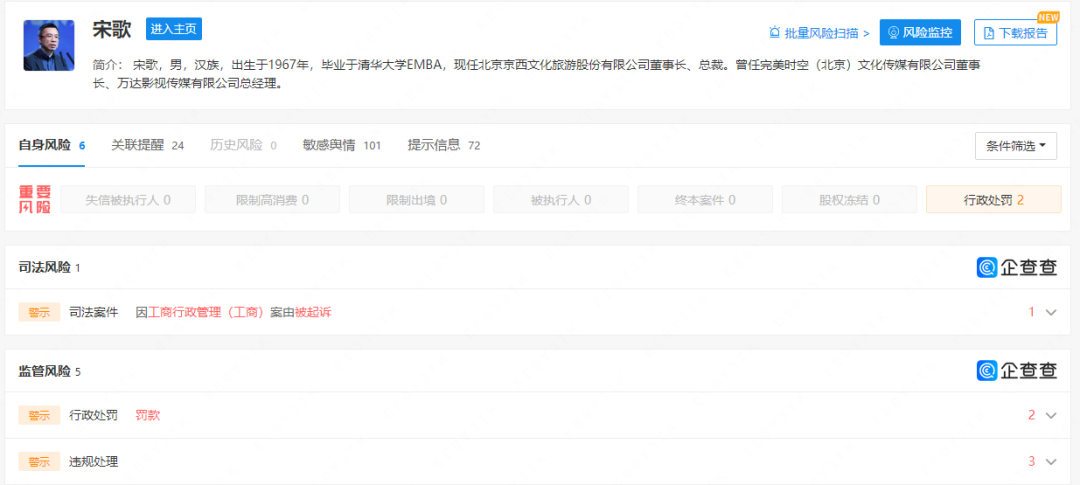Click the 风险监控 risk monitor button
This screenshot has width=1080, height=485.
(920, 33)
